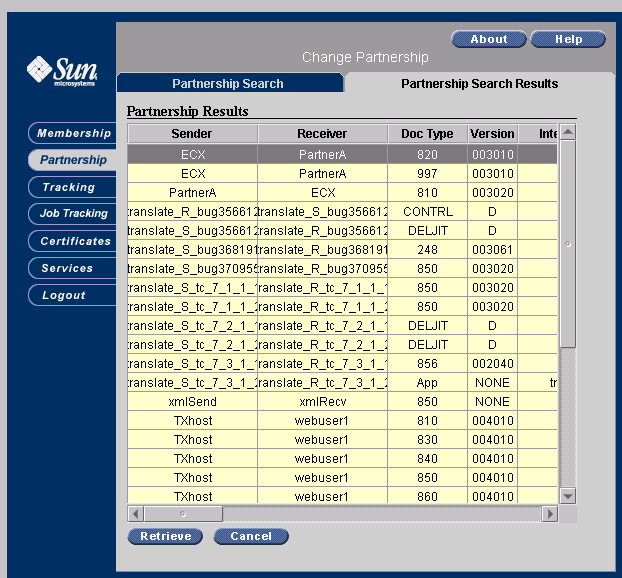This screenshot has height=578, width=622.
Task: Click version 003061 cell
Action: (492, 250)
